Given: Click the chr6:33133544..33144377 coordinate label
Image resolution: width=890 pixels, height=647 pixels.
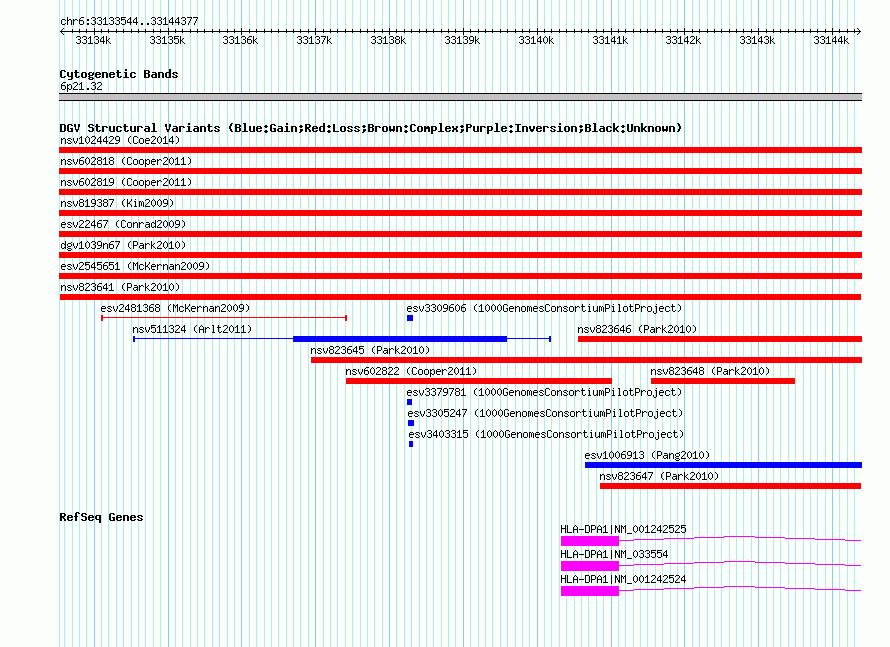Looking at the screenshot, I should [x=129, y=22].
